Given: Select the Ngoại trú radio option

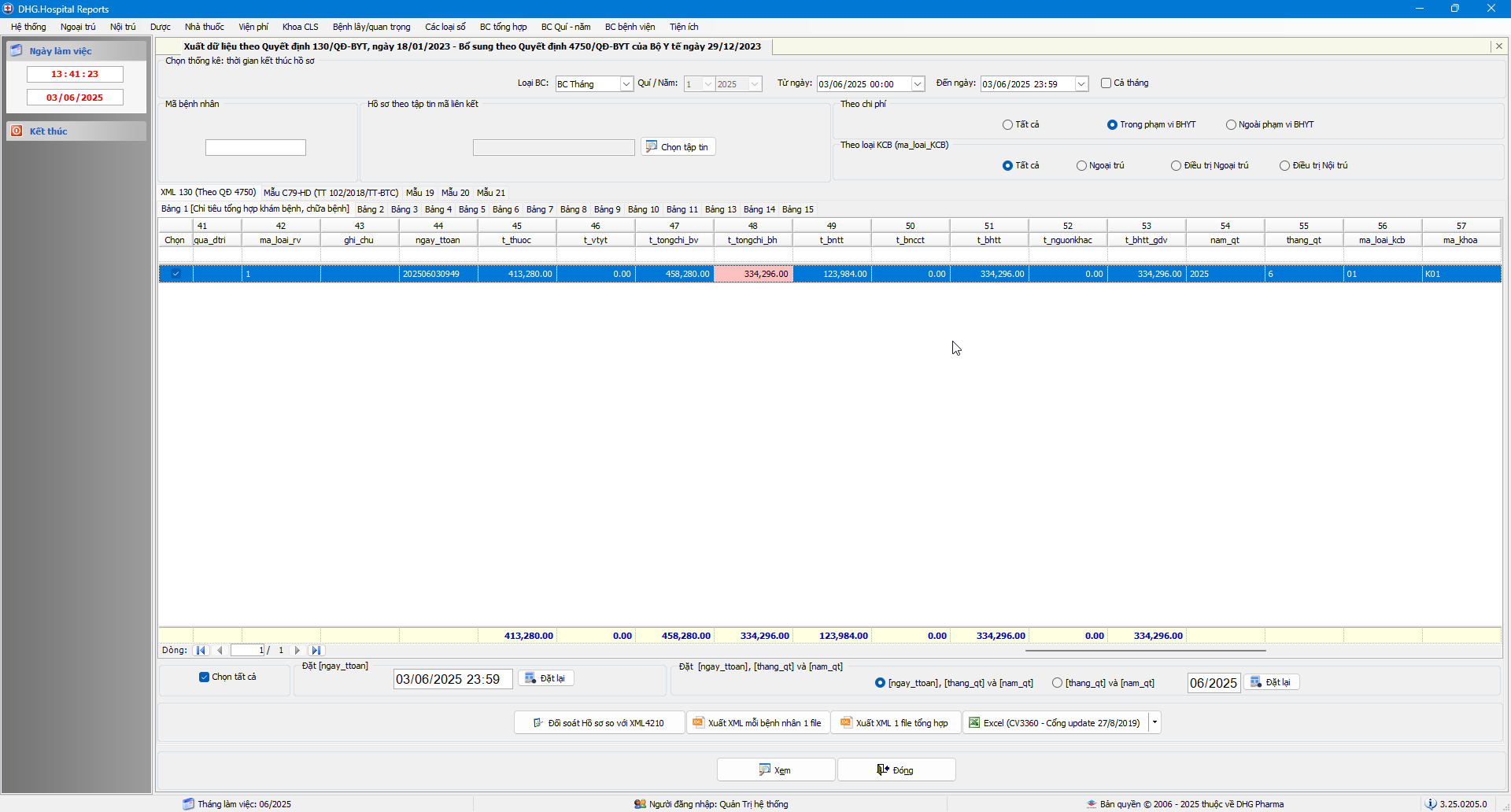Looking at the screenshot, I should click(x=1081, y=165).
